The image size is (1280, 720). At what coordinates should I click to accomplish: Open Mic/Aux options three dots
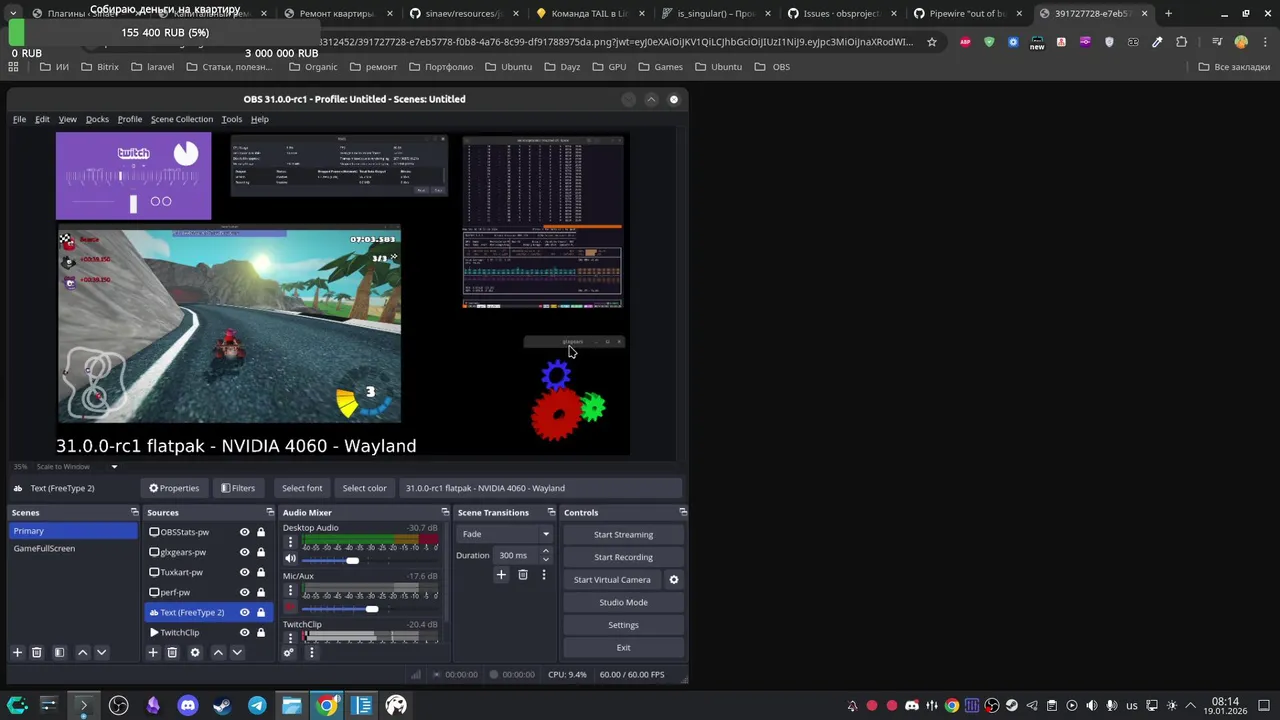(x=291, y=591)
